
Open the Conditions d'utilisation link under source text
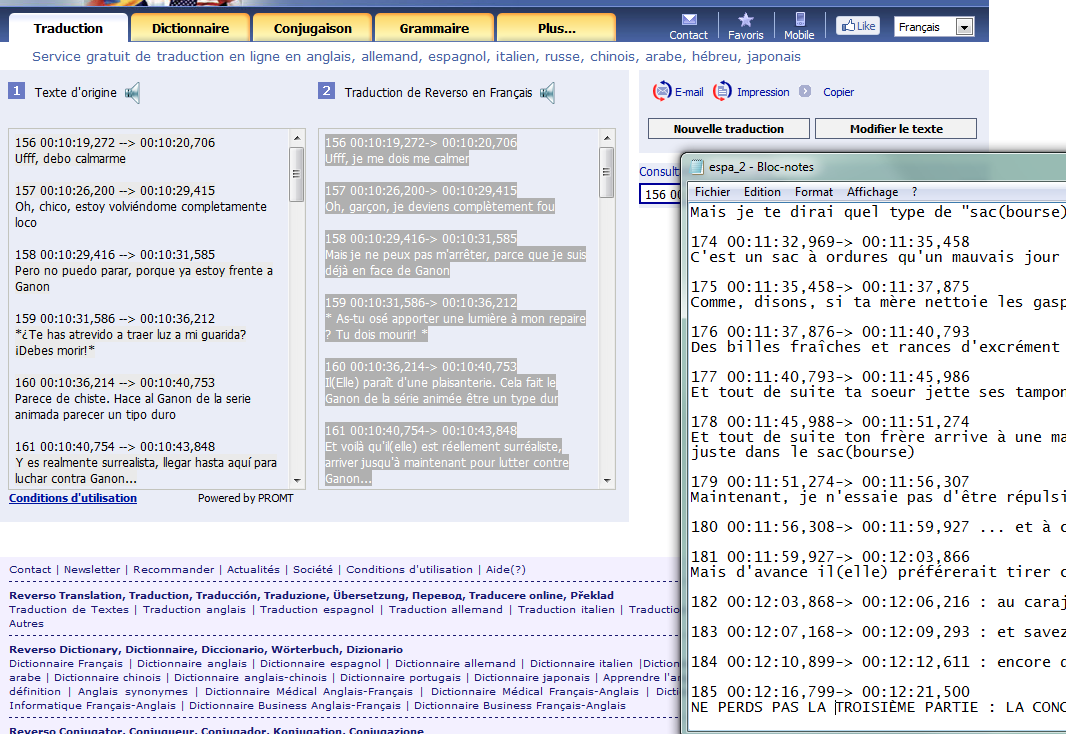[73, 498]
